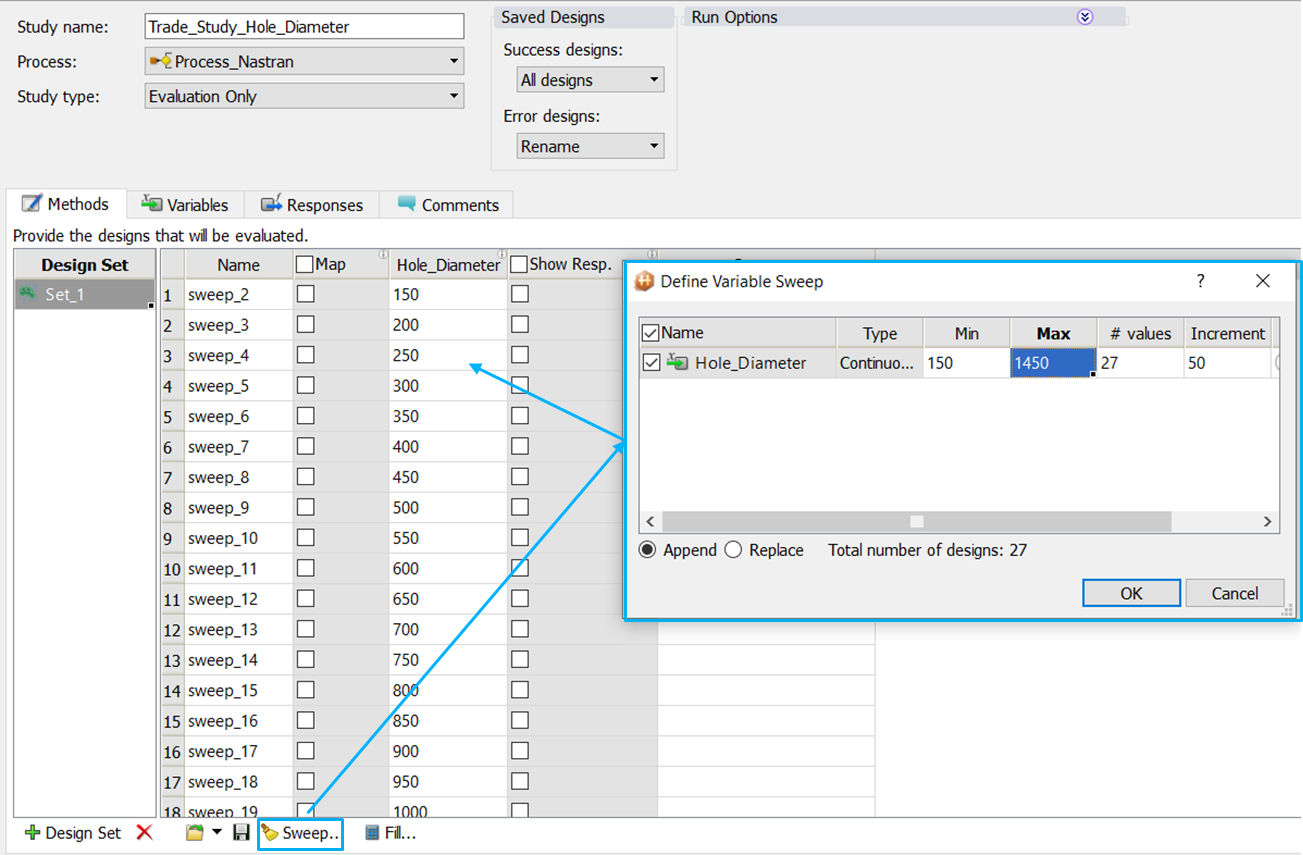The image size is (1303, 855).
Task: Check the Map box for sweep_2
Action: tap(306, 295)
